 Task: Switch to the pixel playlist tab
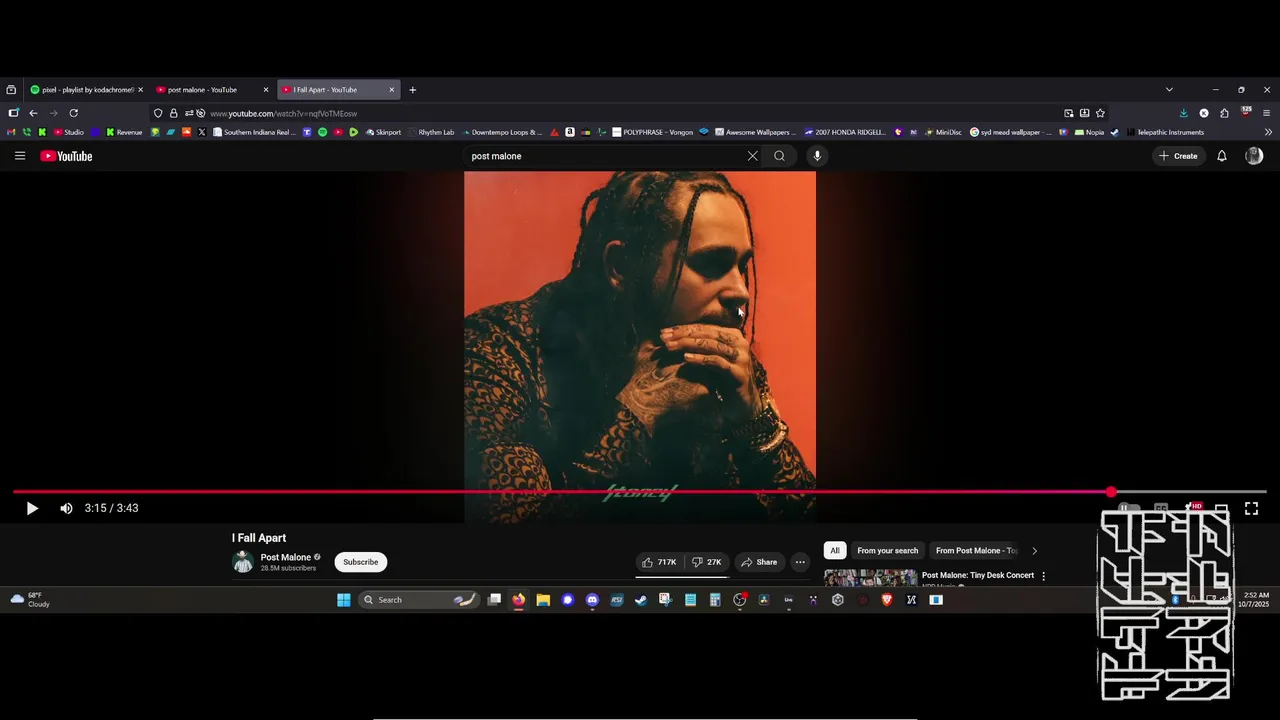pyautogui.click(x=87, y=90)
